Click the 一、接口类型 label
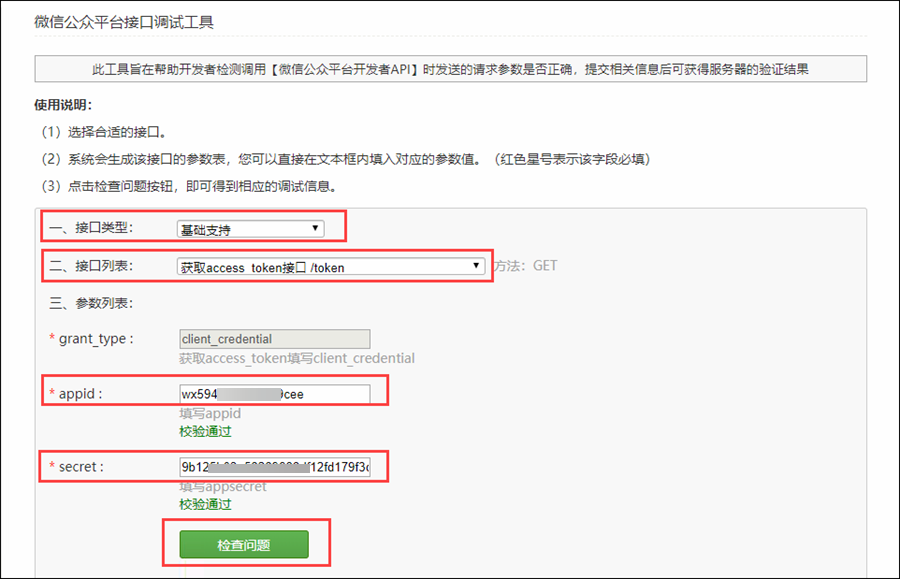This screenshot has width=900, height=579. point(91,228)
